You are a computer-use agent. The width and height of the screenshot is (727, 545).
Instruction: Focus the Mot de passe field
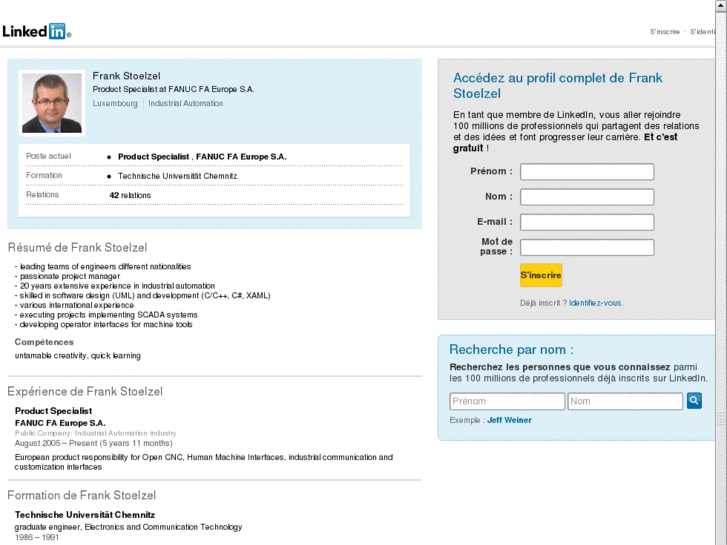[x=587, y=247]
